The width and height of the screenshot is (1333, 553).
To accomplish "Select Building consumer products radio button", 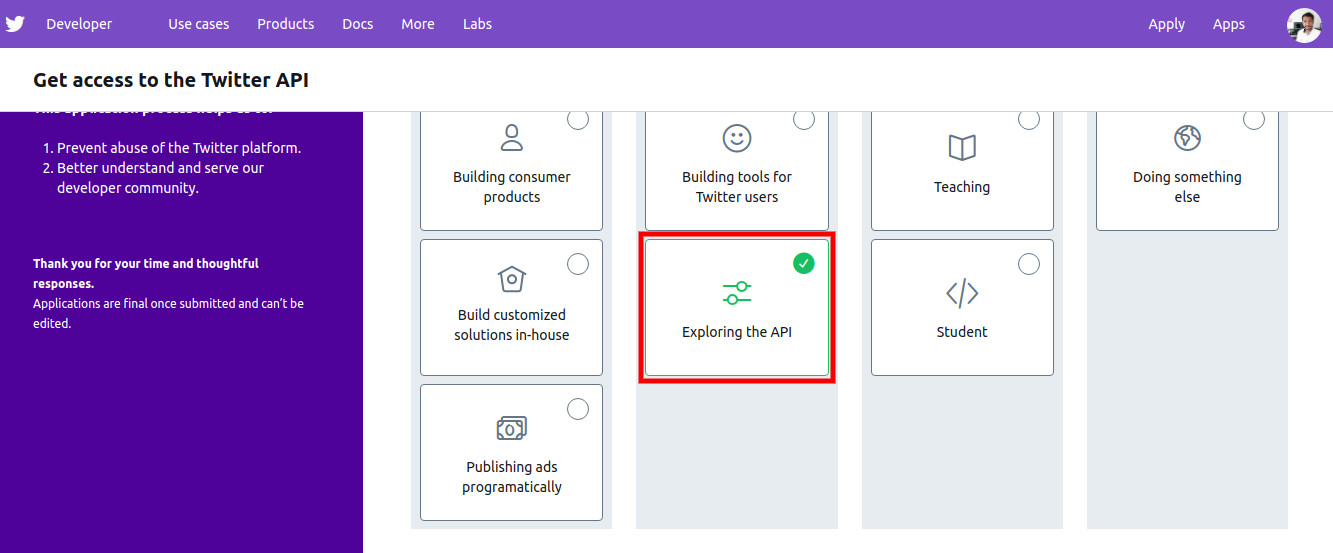I will pyautogui.click(x=578, y=119).
